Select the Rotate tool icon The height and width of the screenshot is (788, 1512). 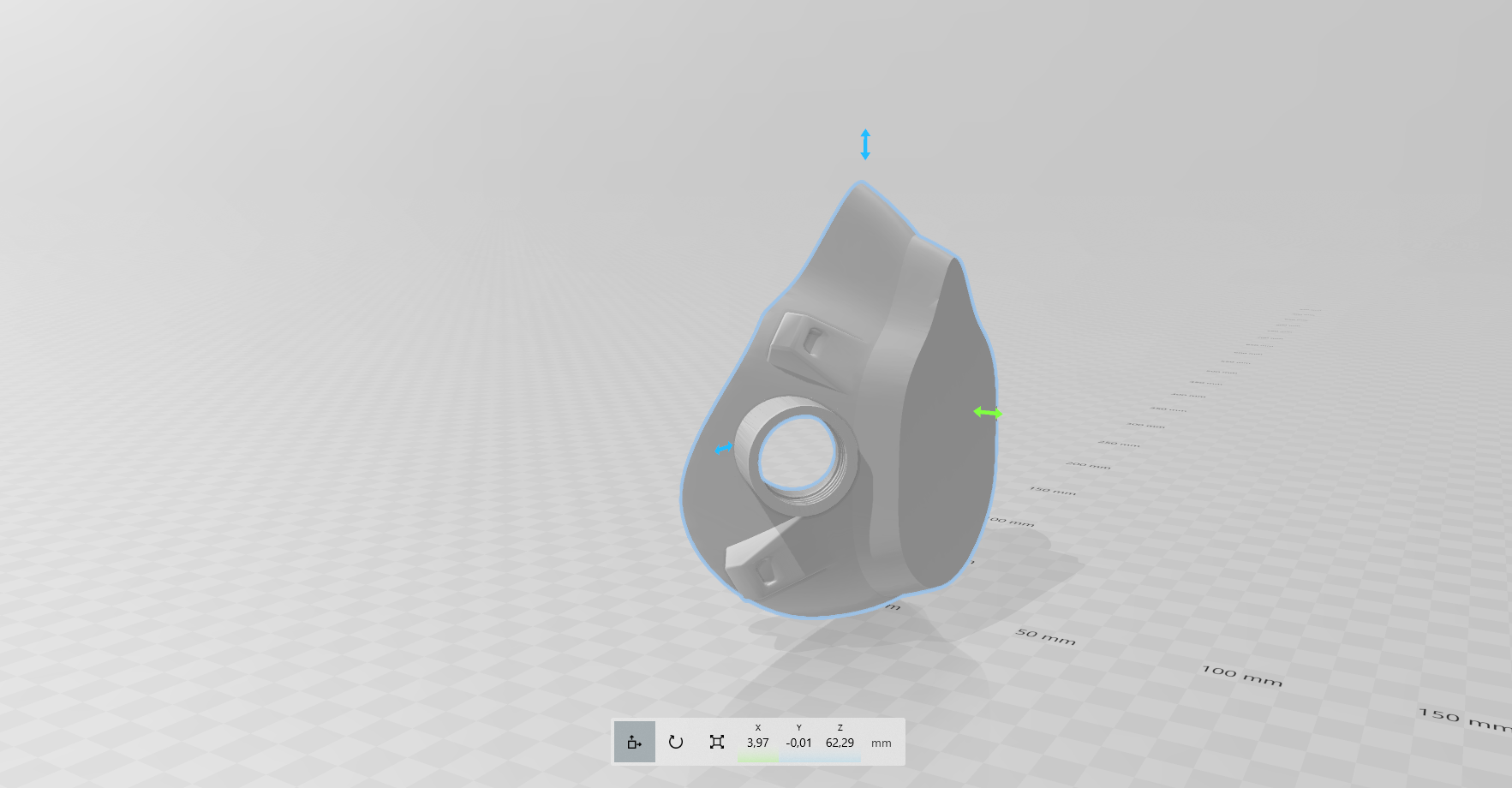(676, 742)
